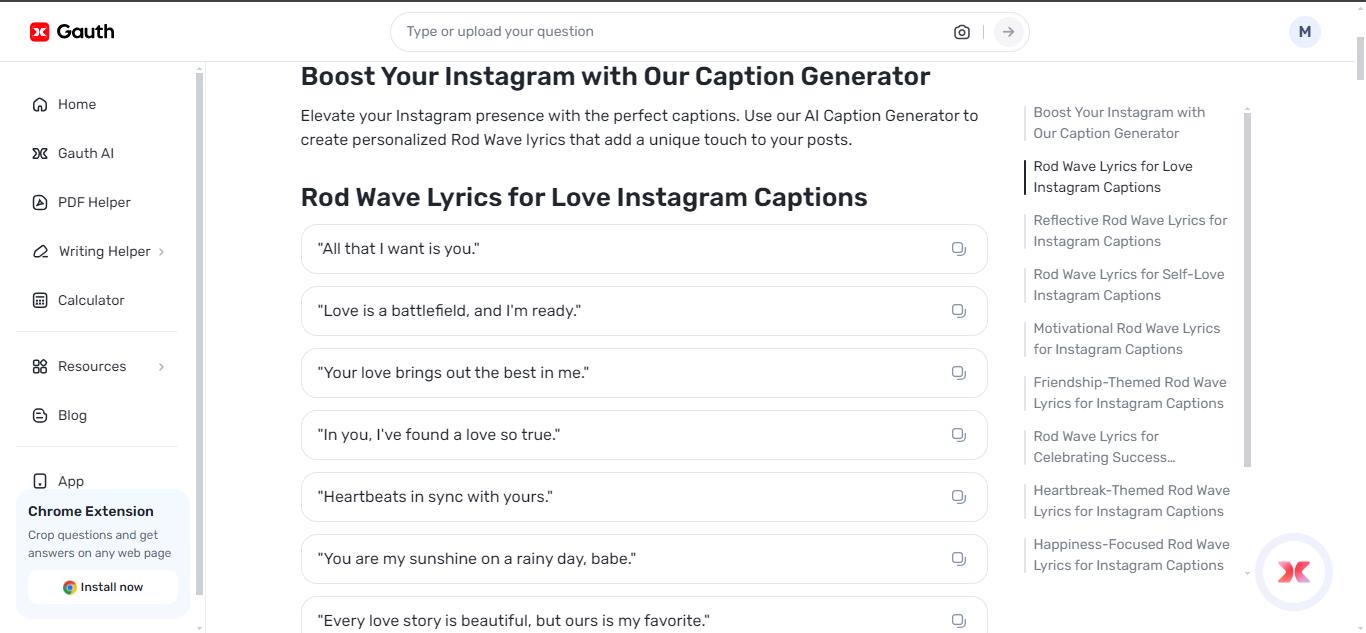Click the table of contents scrollbar
This screenshot has height=633, width=1366.
[x=1246, y=290]
